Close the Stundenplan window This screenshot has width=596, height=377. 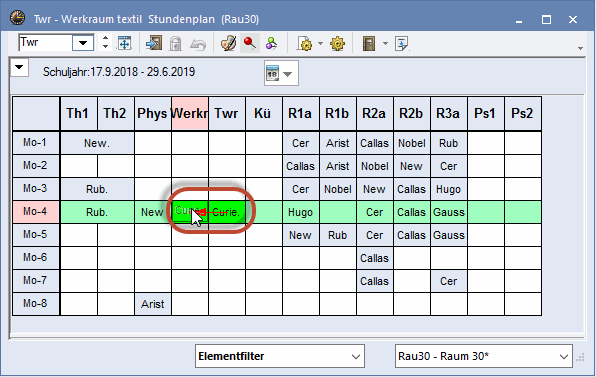click(573, 19)
